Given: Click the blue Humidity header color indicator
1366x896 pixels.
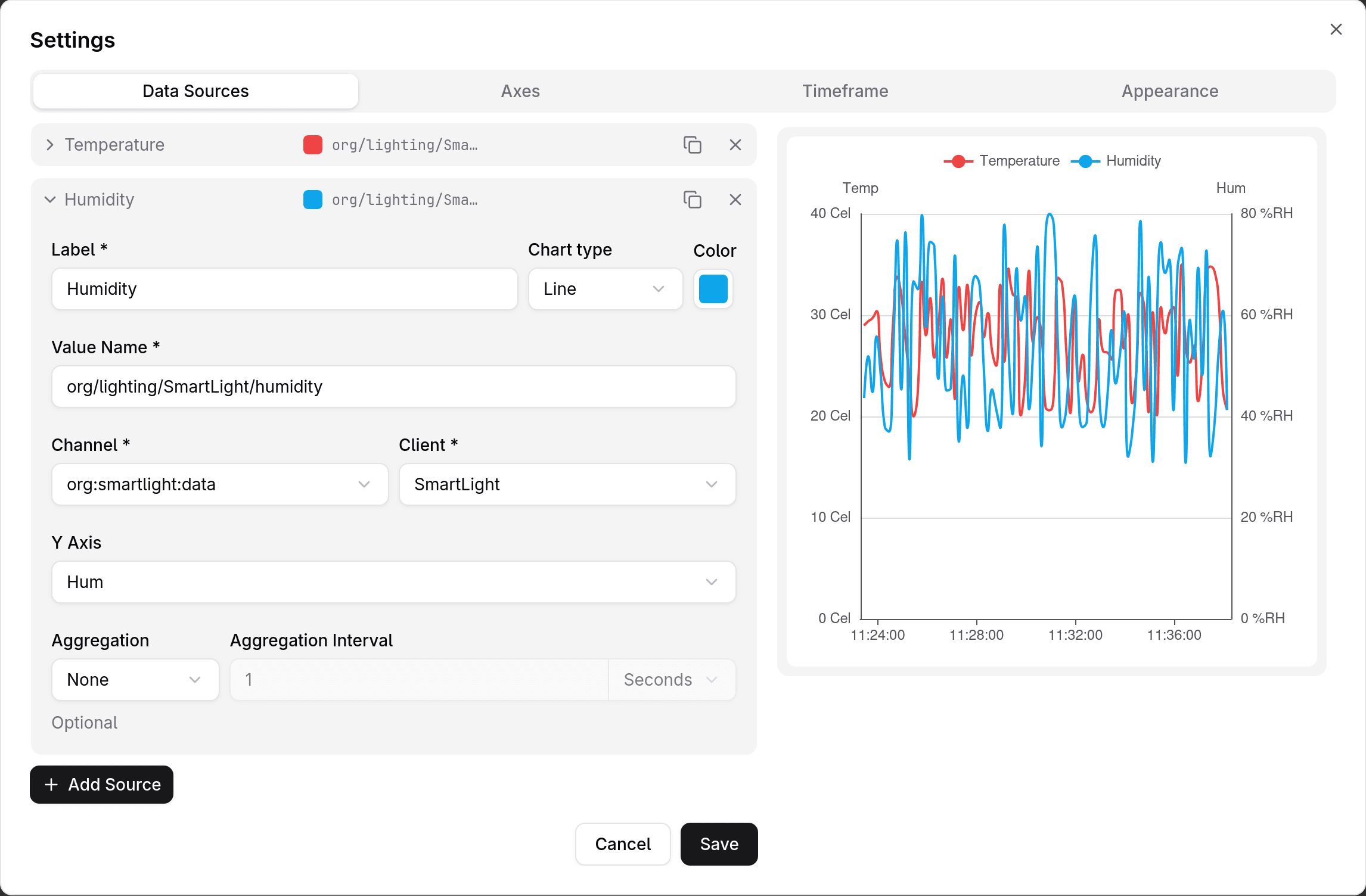Looking at the screenshot, I should point(312,200).
